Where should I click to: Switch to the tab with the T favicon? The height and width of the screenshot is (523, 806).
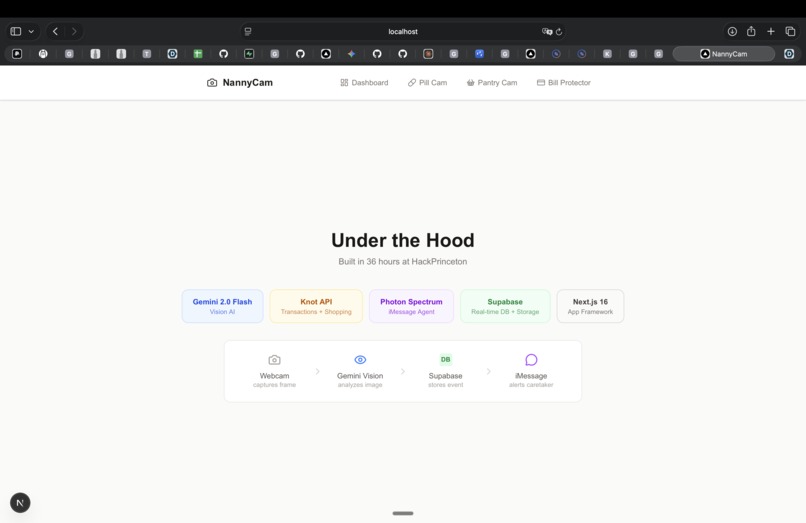coord(146,53)
